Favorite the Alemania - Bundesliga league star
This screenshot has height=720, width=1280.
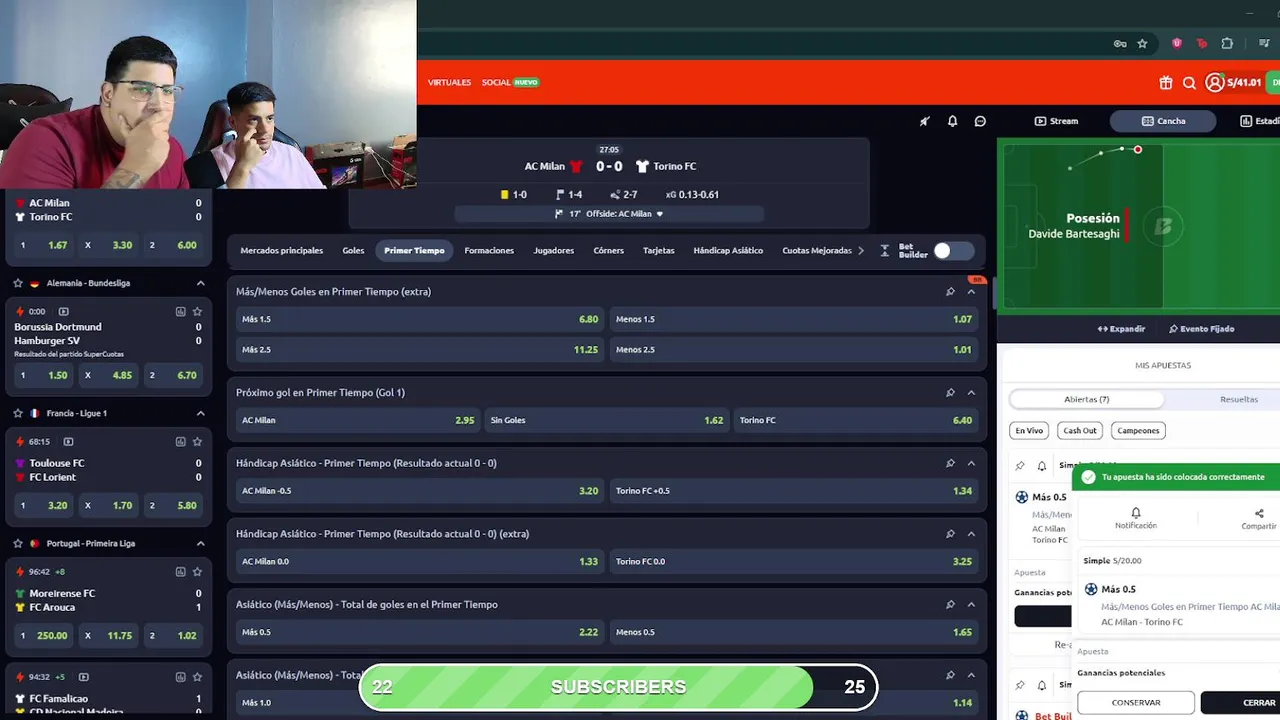pyautogui.click(x=18, y=283)
